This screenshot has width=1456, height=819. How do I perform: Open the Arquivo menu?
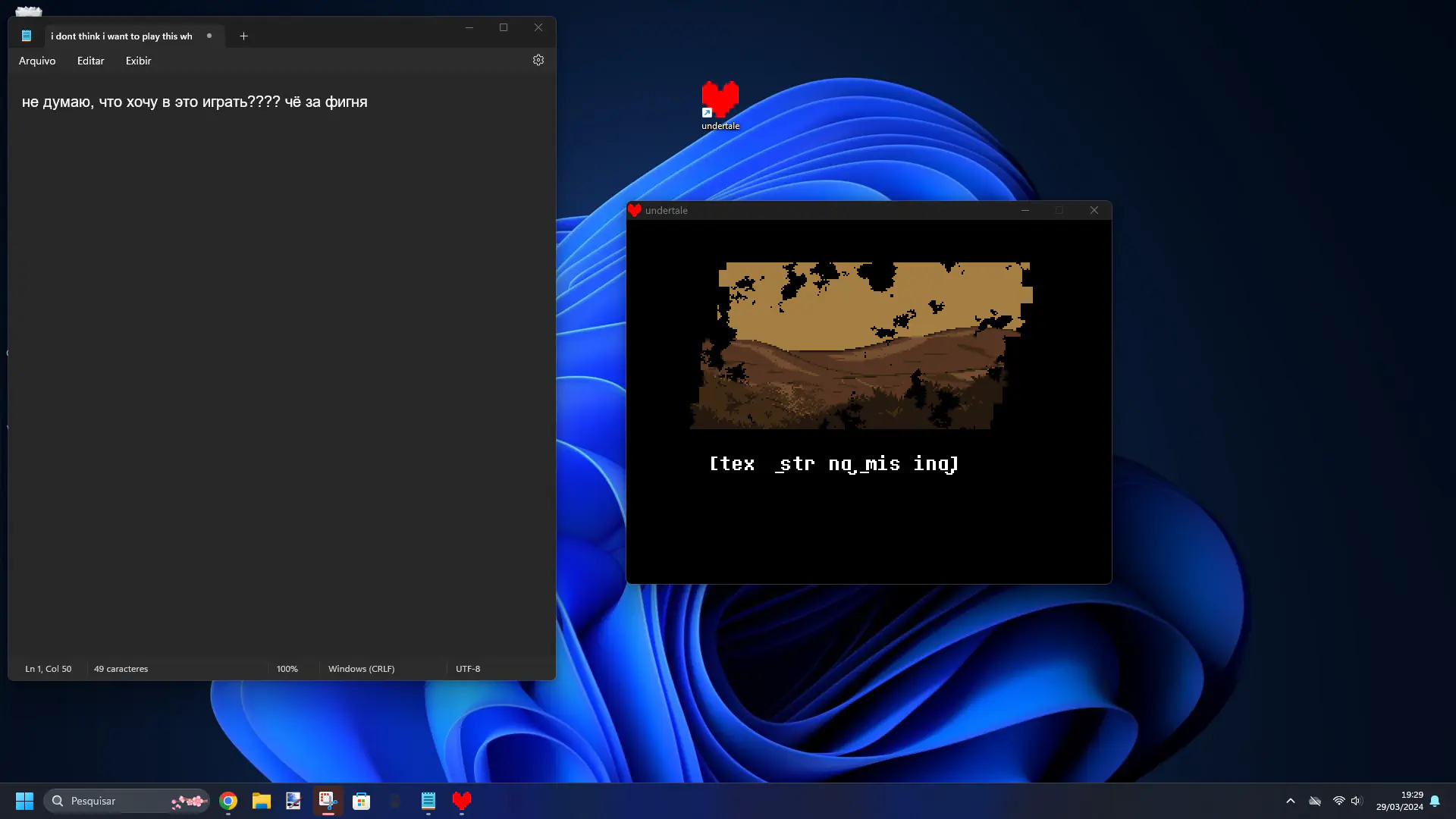(37, 61)
